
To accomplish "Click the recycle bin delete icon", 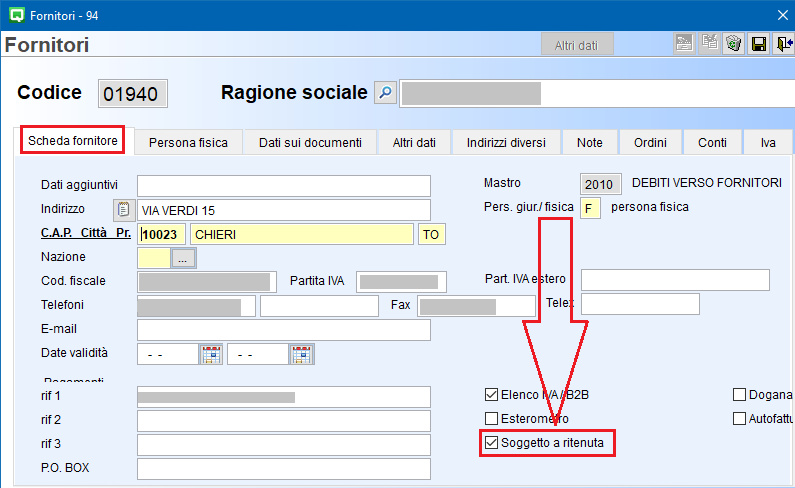I will [x=735, y=44].
